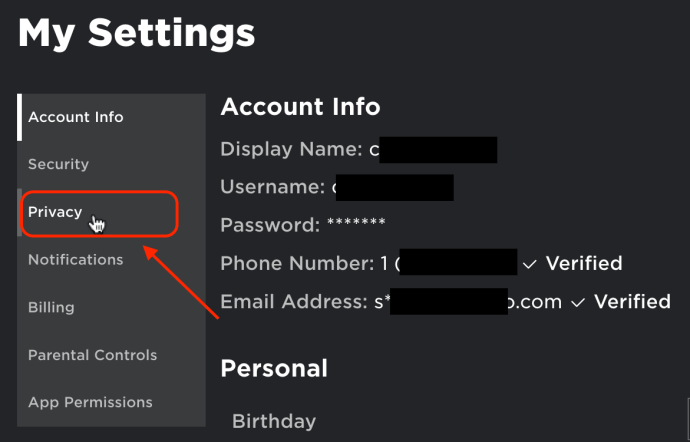
Task: Click the Phone Number label
Action: (x=297, y=264)
